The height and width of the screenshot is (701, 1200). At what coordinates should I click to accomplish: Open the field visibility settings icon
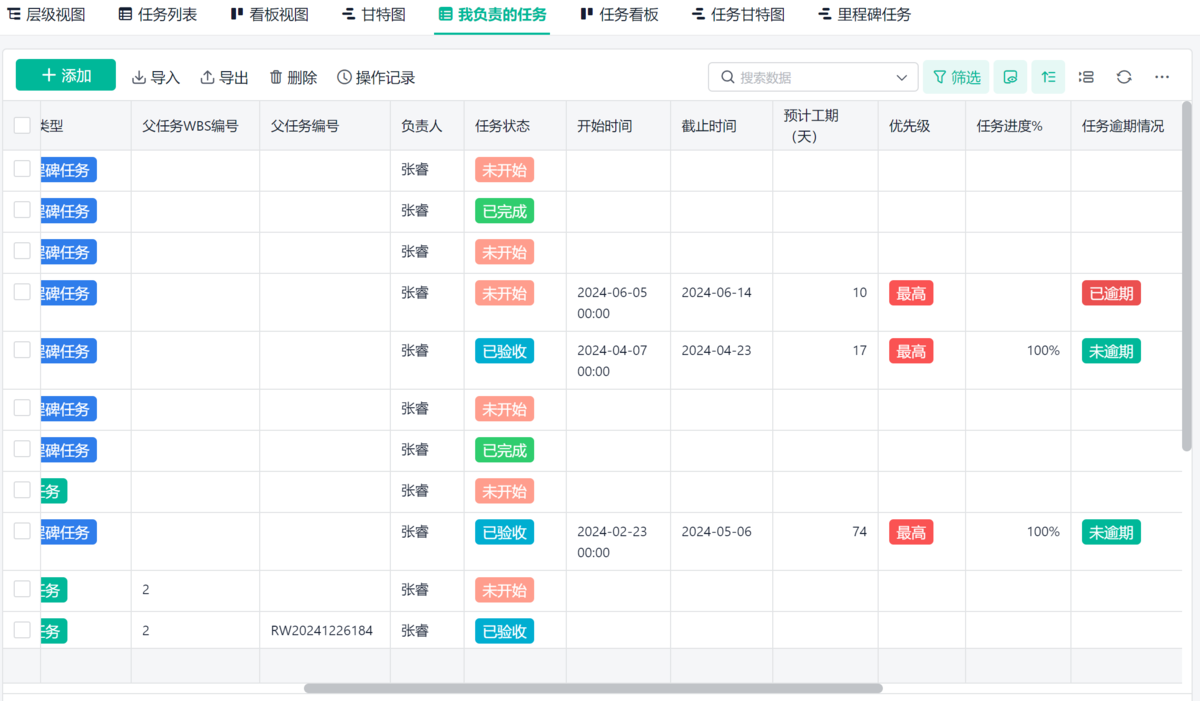[1010, 77]
